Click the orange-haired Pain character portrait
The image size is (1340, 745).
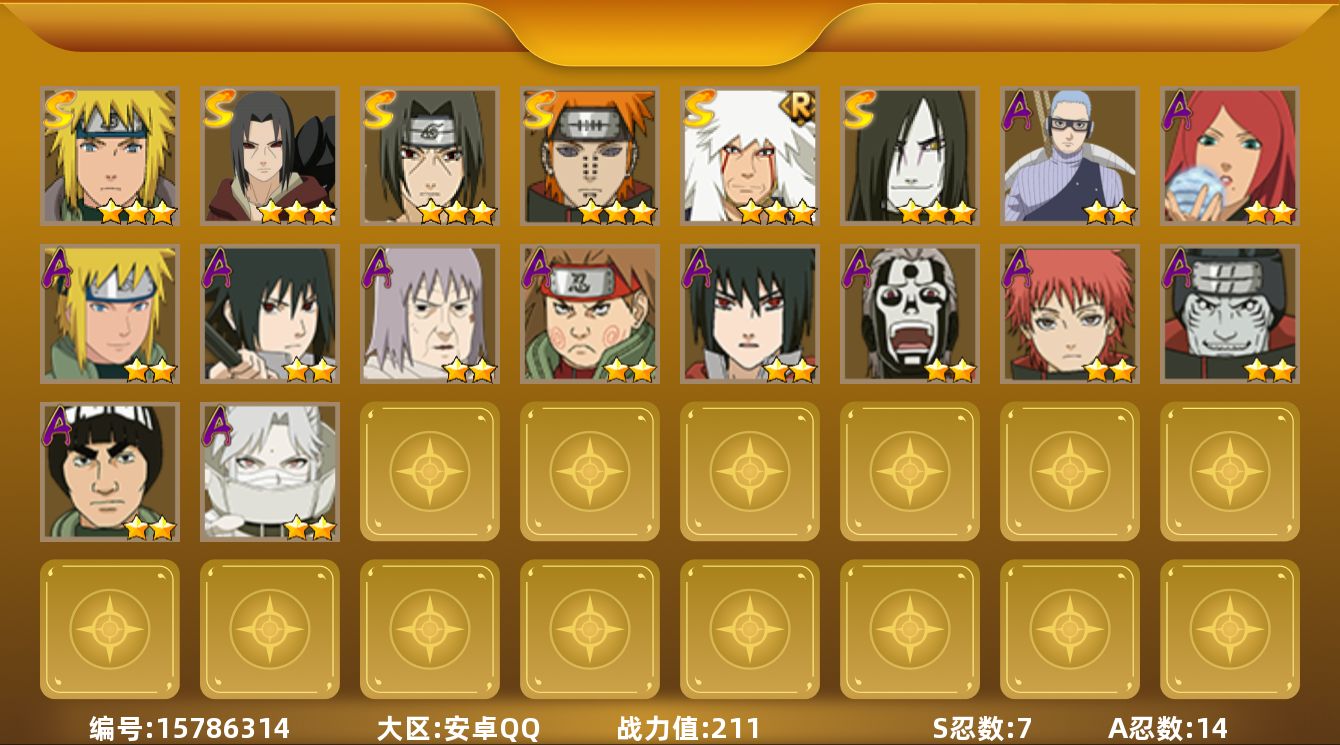coord(590,155)
